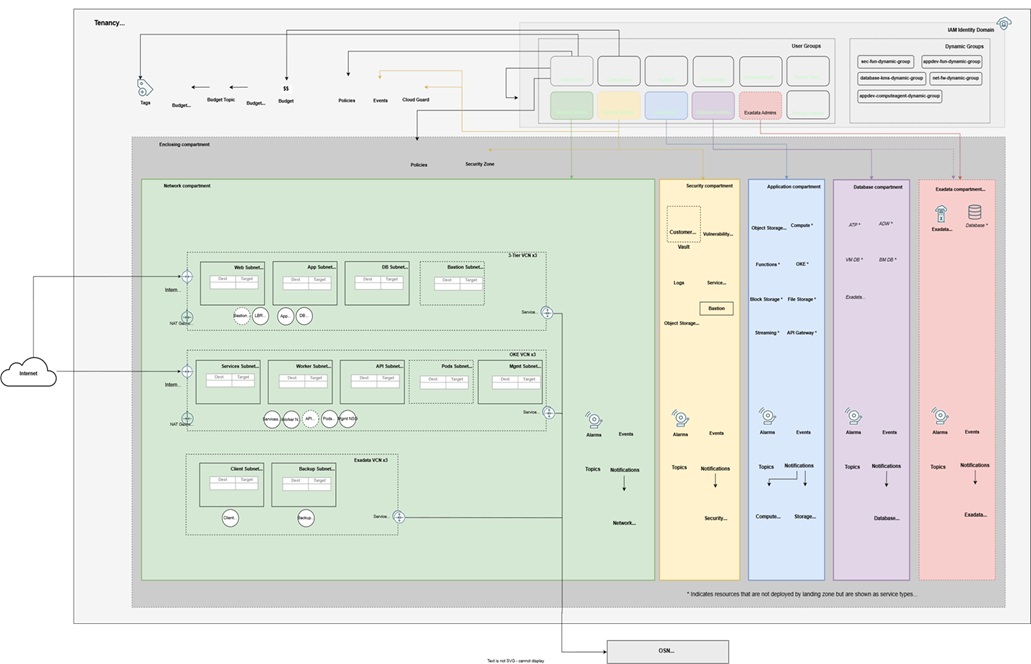The height and width of the screenshot is (664, 1031).
Task: Select the service gateway icon of Exadata VCN
Action: pos(398,516)
